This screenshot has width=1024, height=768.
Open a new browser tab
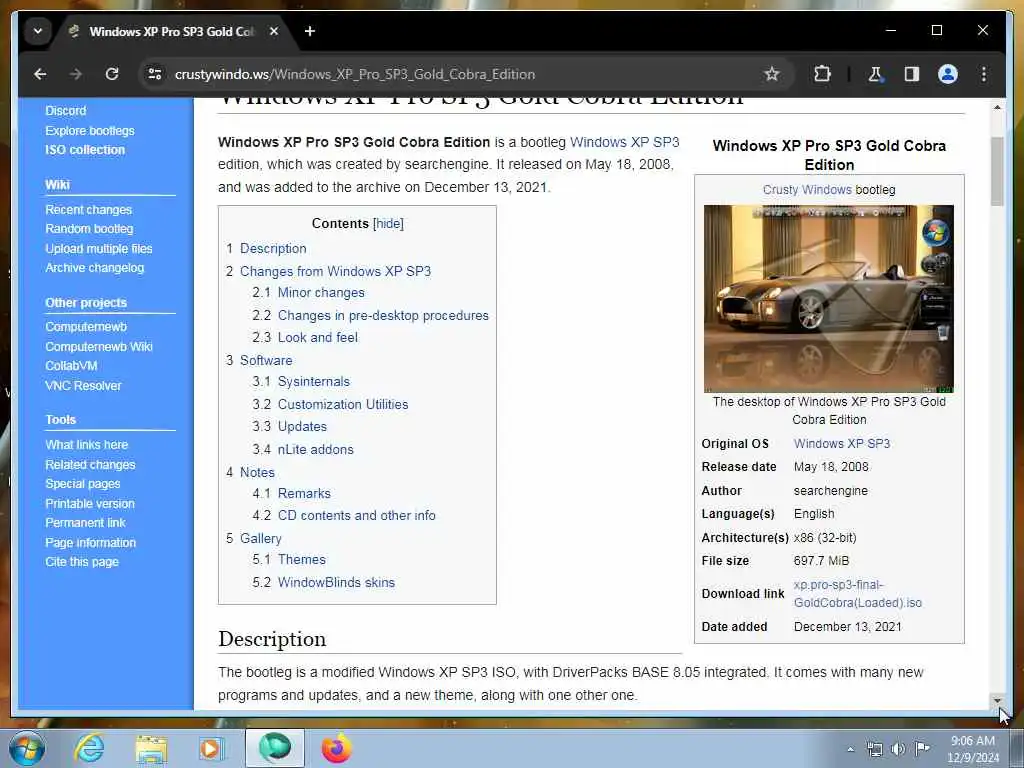tap(310, 31)
